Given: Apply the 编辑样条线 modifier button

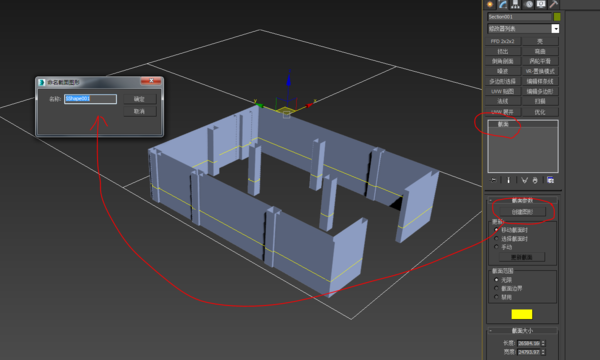Looking at the screenshot, I should click(540, 81).
